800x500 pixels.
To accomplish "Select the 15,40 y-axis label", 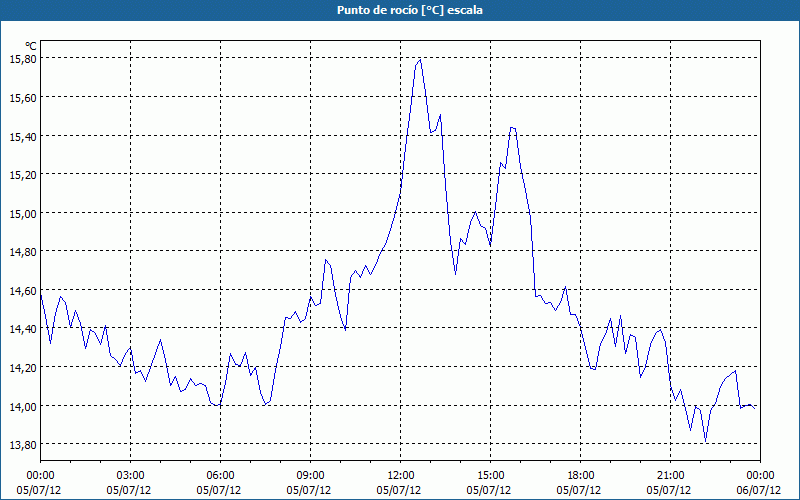I will click(x=23, y=136).
